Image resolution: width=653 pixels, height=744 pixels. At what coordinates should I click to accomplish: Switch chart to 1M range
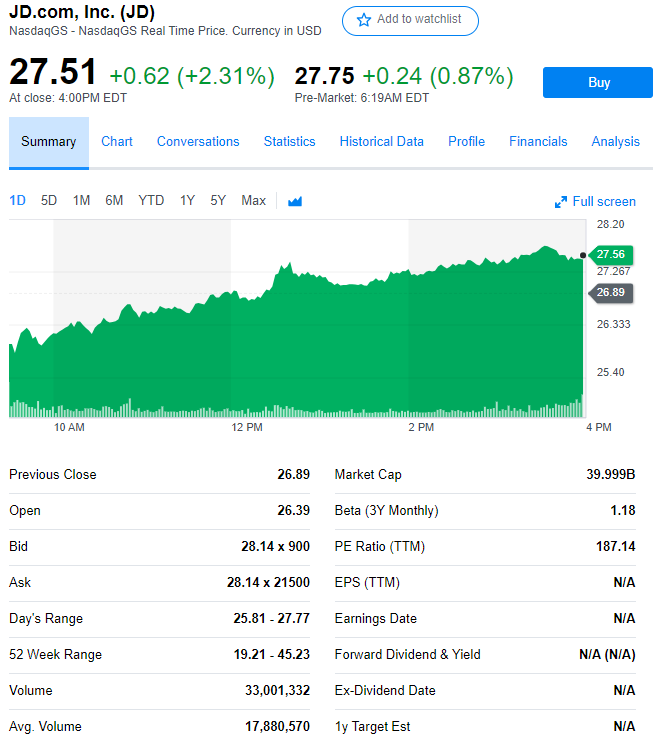[x=82, y=201]
